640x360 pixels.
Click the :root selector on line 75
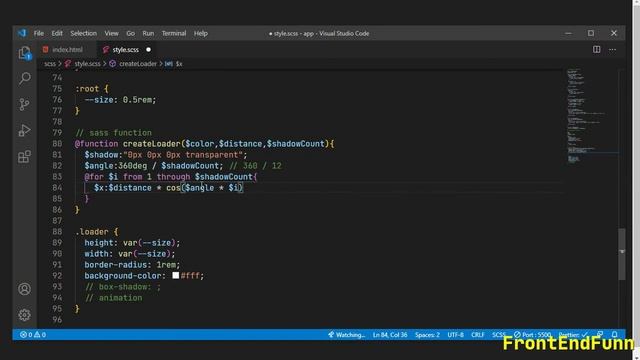[x=87, y=89]
